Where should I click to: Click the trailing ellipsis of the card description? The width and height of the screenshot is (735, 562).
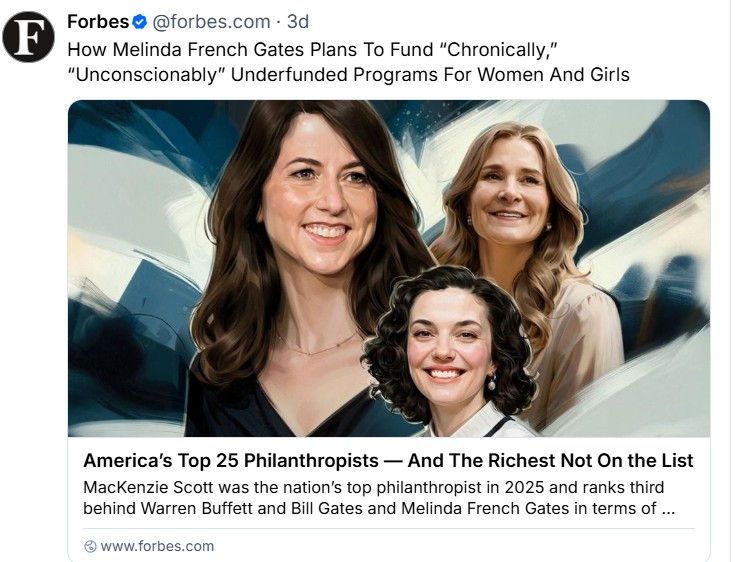pos(668,507)
